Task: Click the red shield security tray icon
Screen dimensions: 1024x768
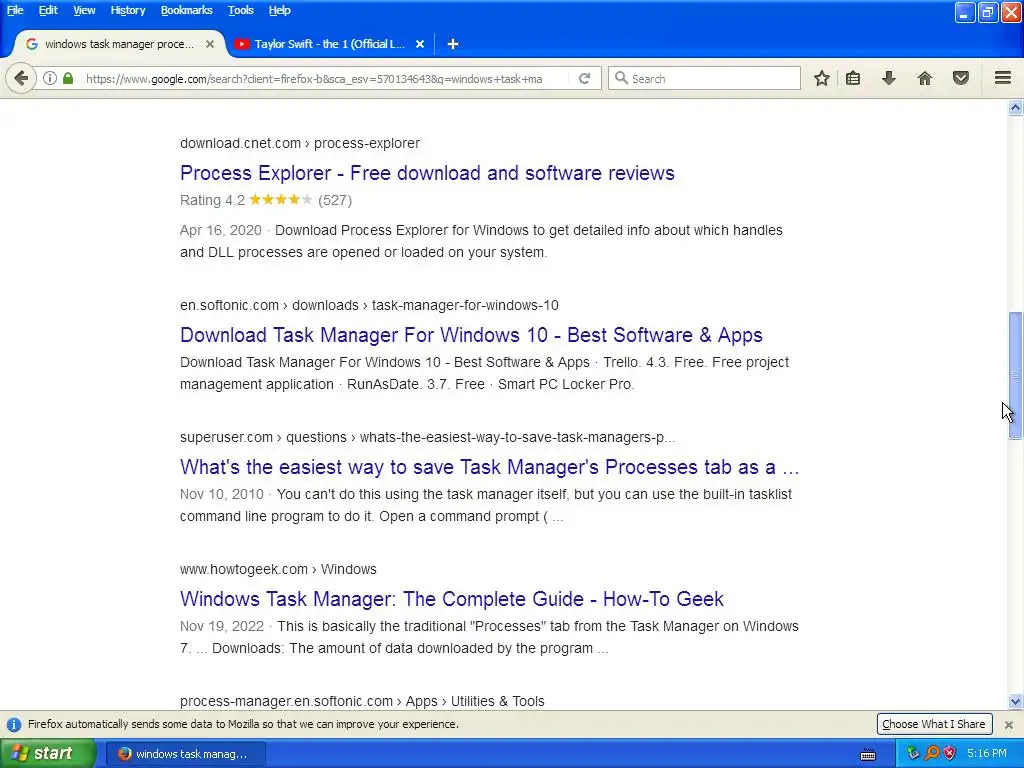Action: (950, 754)
